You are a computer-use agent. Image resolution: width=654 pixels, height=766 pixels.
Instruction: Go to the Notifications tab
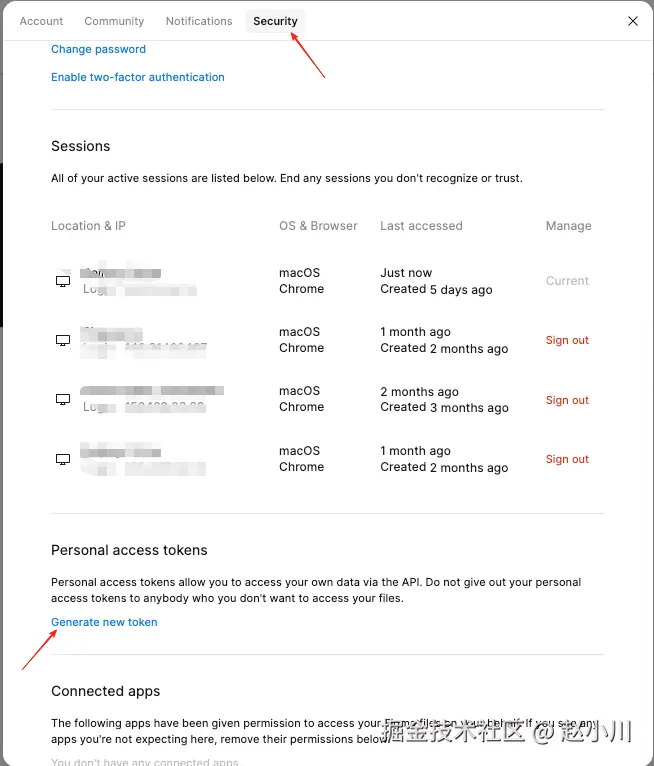point(199,21)
